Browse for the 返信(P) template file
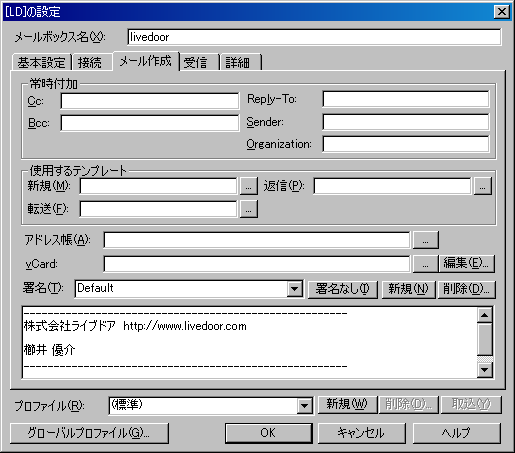This screenshot has height=453, width=515. (483, 186)
